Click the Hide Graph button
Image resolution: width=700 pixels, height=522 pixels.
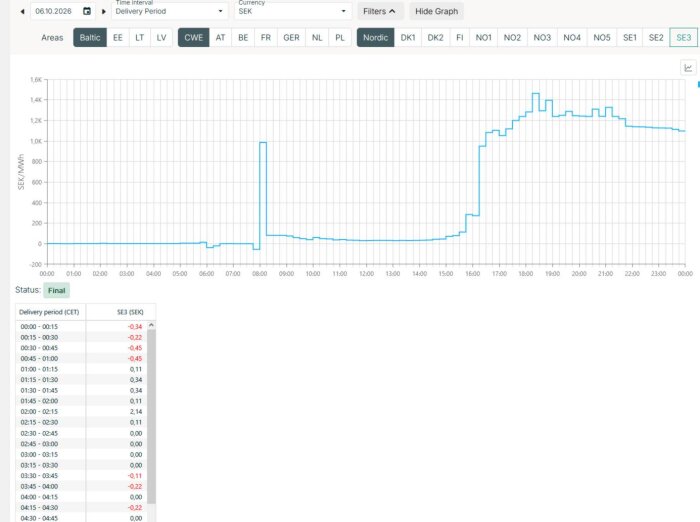coord(437,11)
